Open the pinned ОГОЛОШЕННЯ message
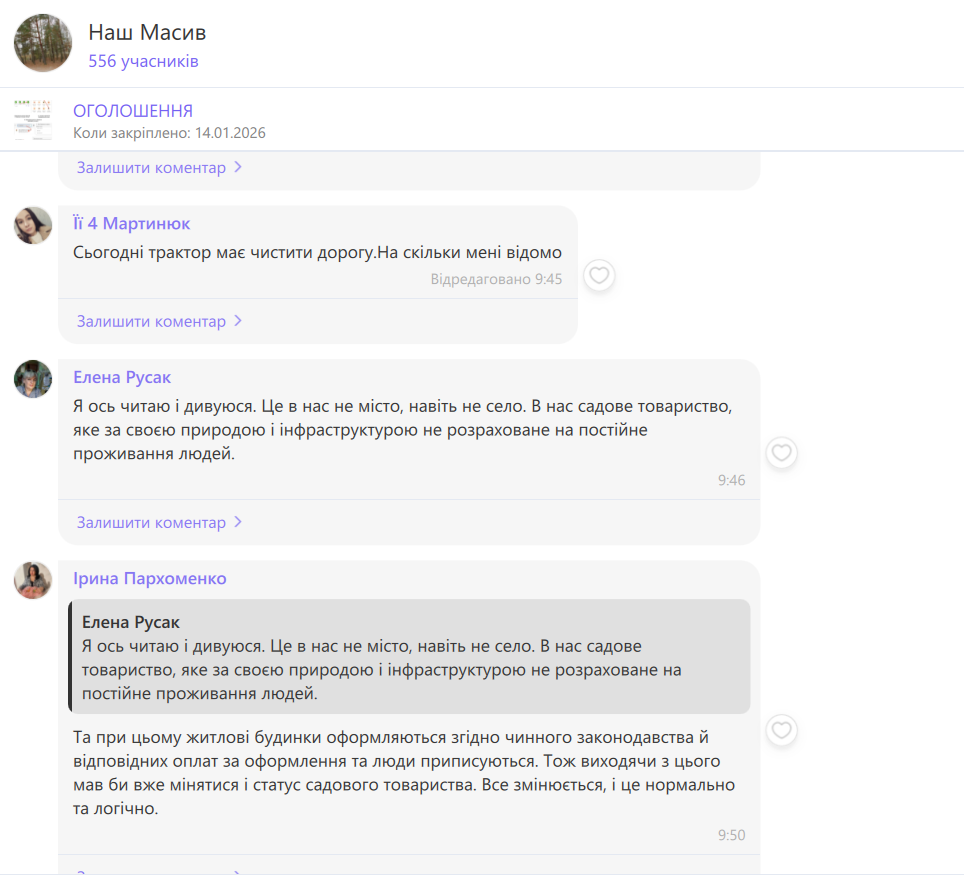 click(133, 111)
